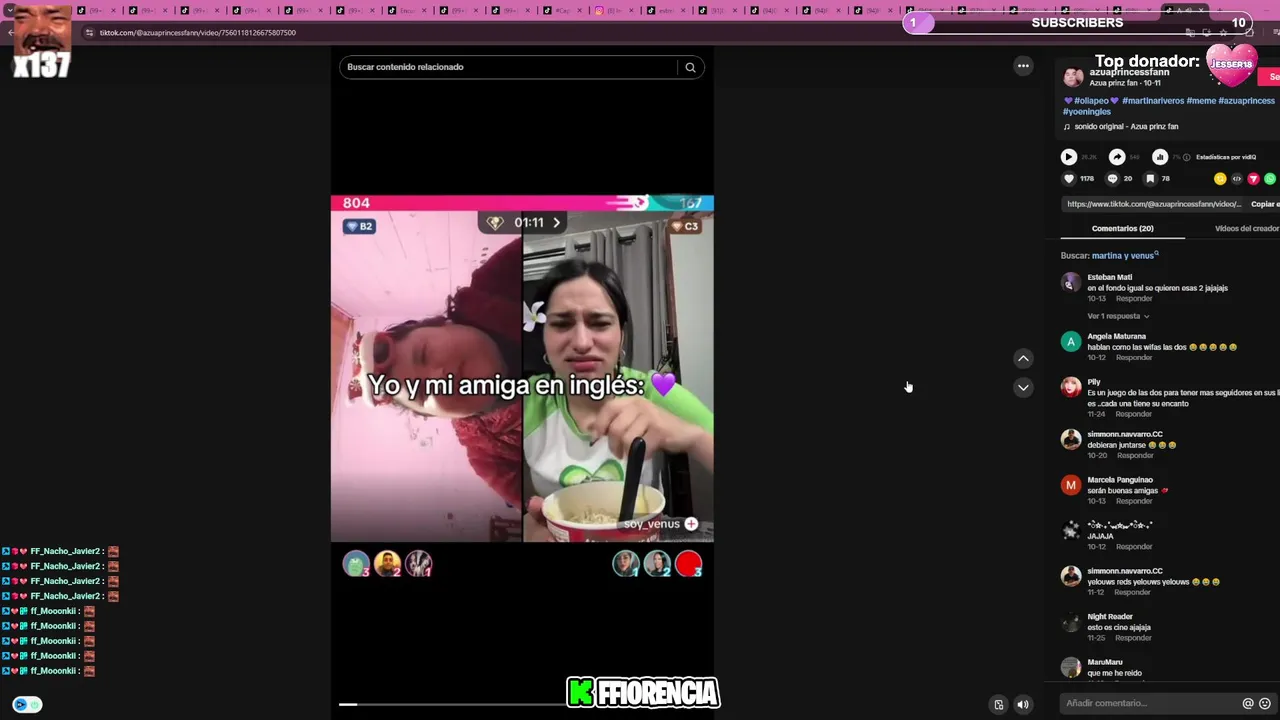This screenshot has height=720, width=1280.
Task: Click the play count icon
Action: coord(1069,157)
